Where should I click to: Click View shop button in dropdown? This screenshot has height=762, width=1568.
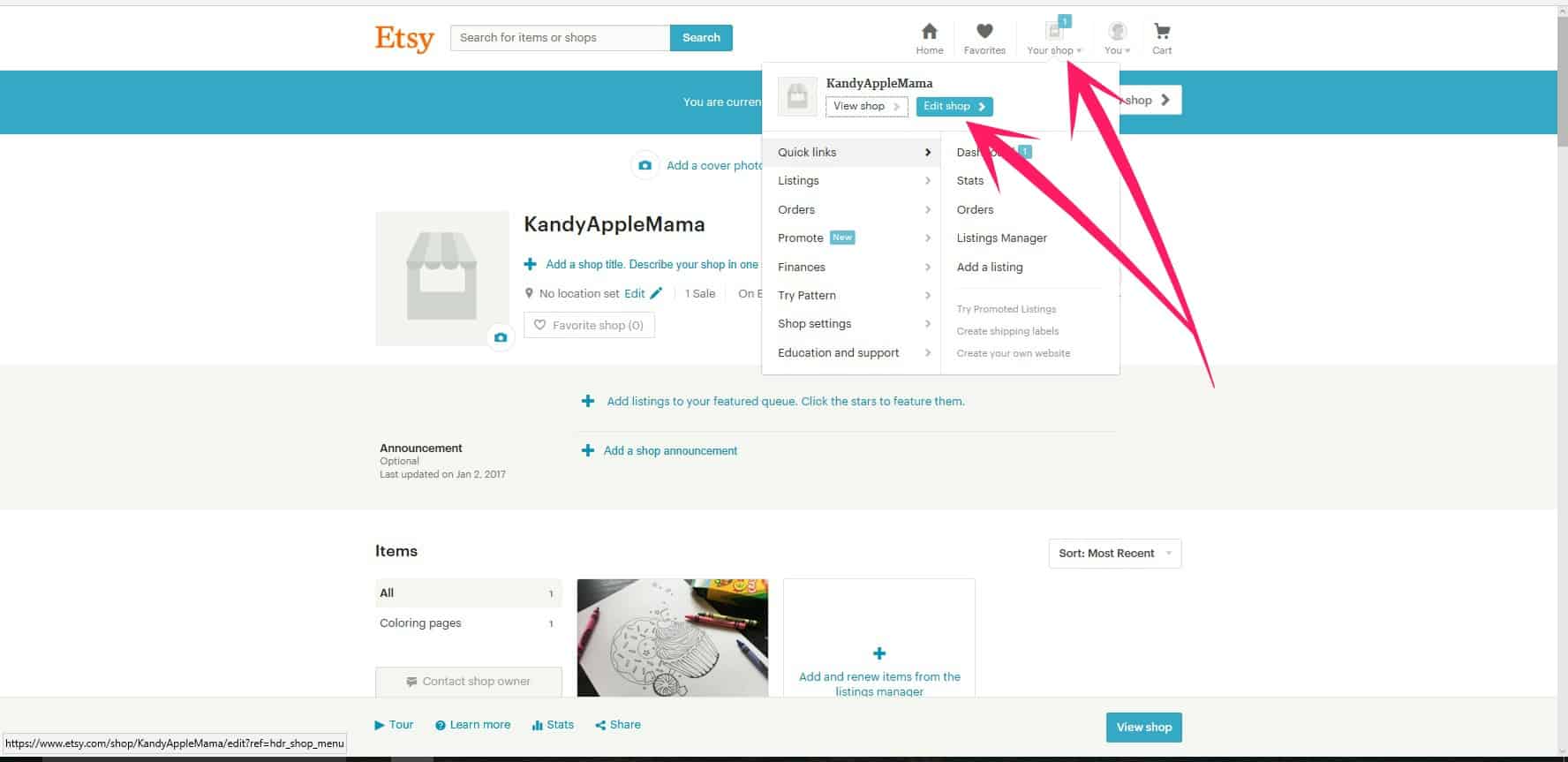pyautogui.click(x=866, y=106)
